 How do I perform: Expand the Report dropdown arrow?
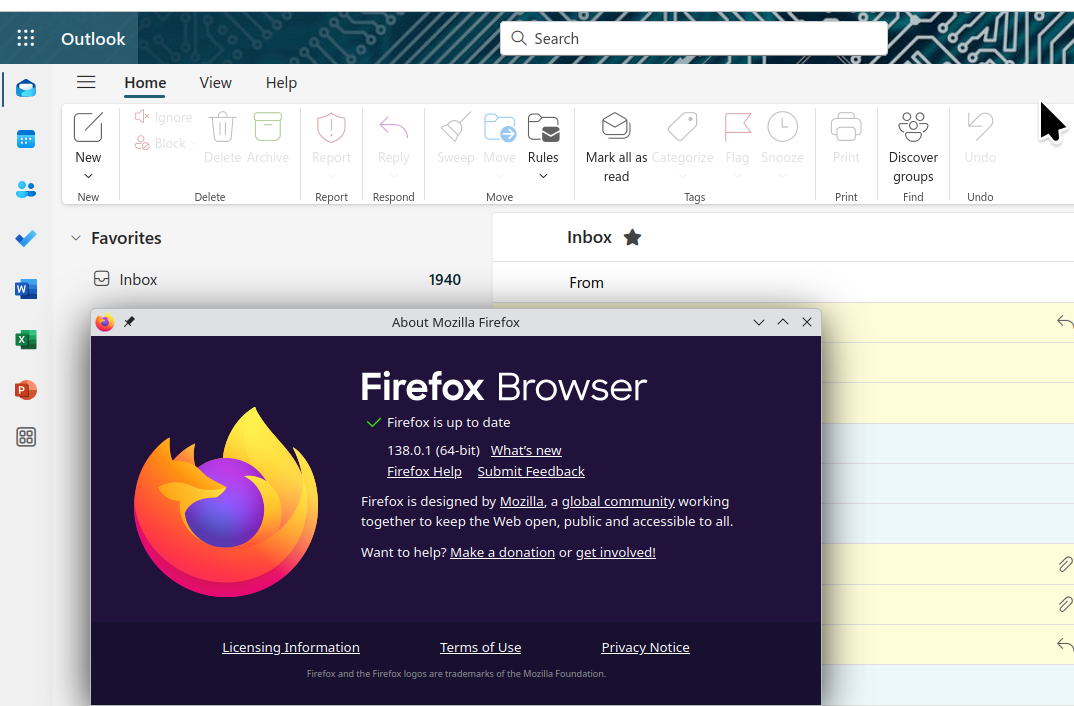332,176
